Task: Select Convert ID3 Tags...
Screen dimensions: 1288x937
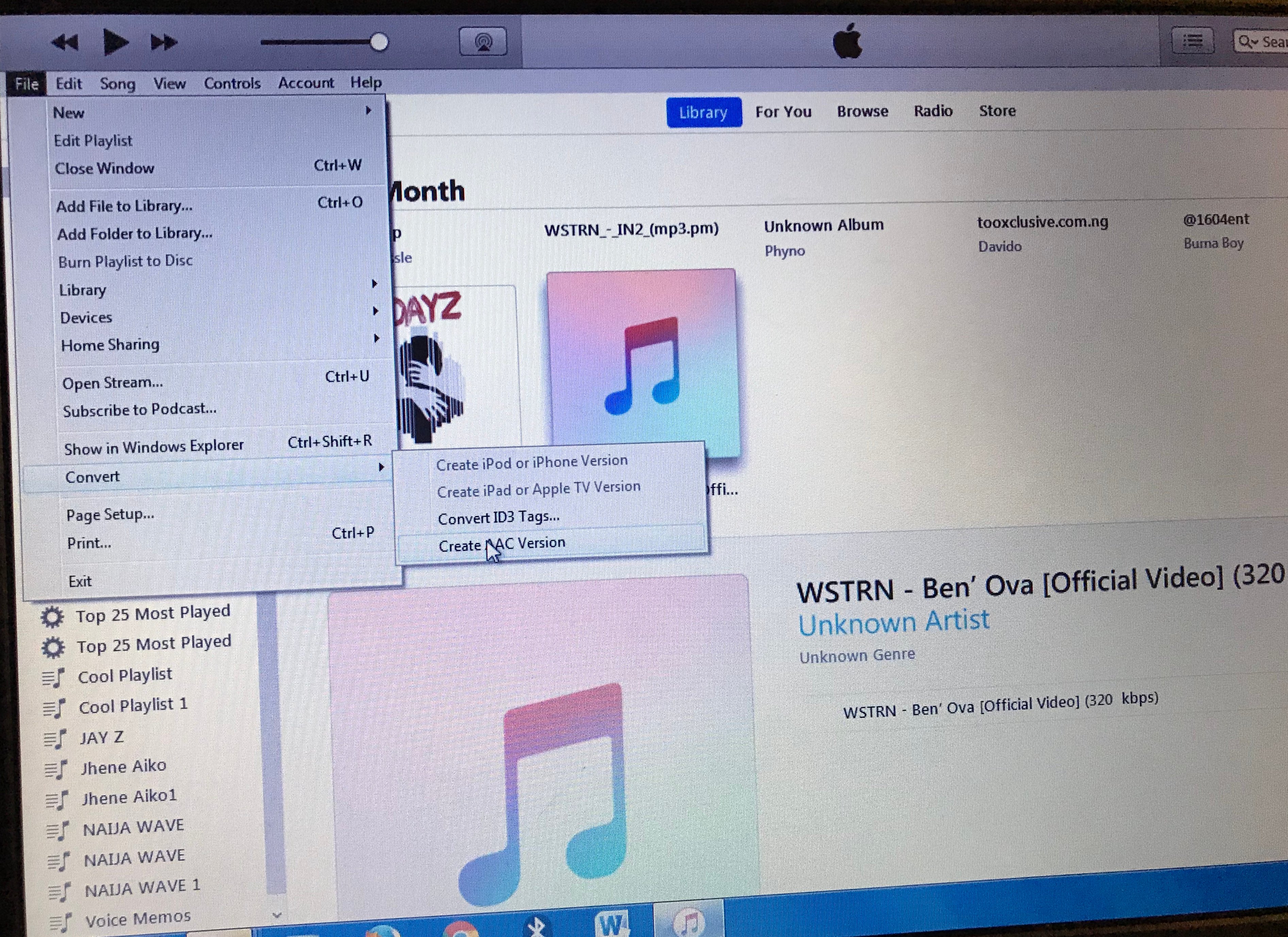Action: [498, 517]
